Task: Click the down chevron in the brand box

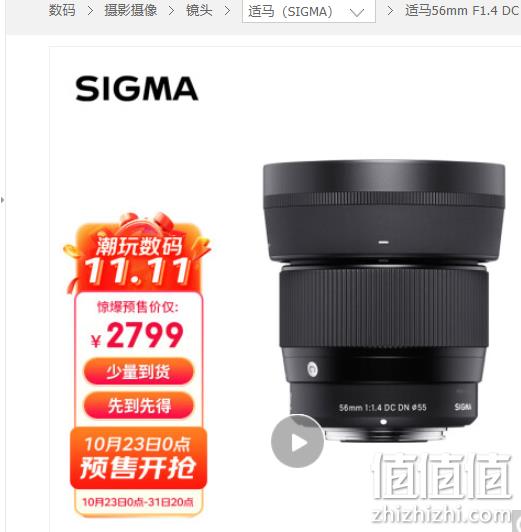Action: click(356, 13)
